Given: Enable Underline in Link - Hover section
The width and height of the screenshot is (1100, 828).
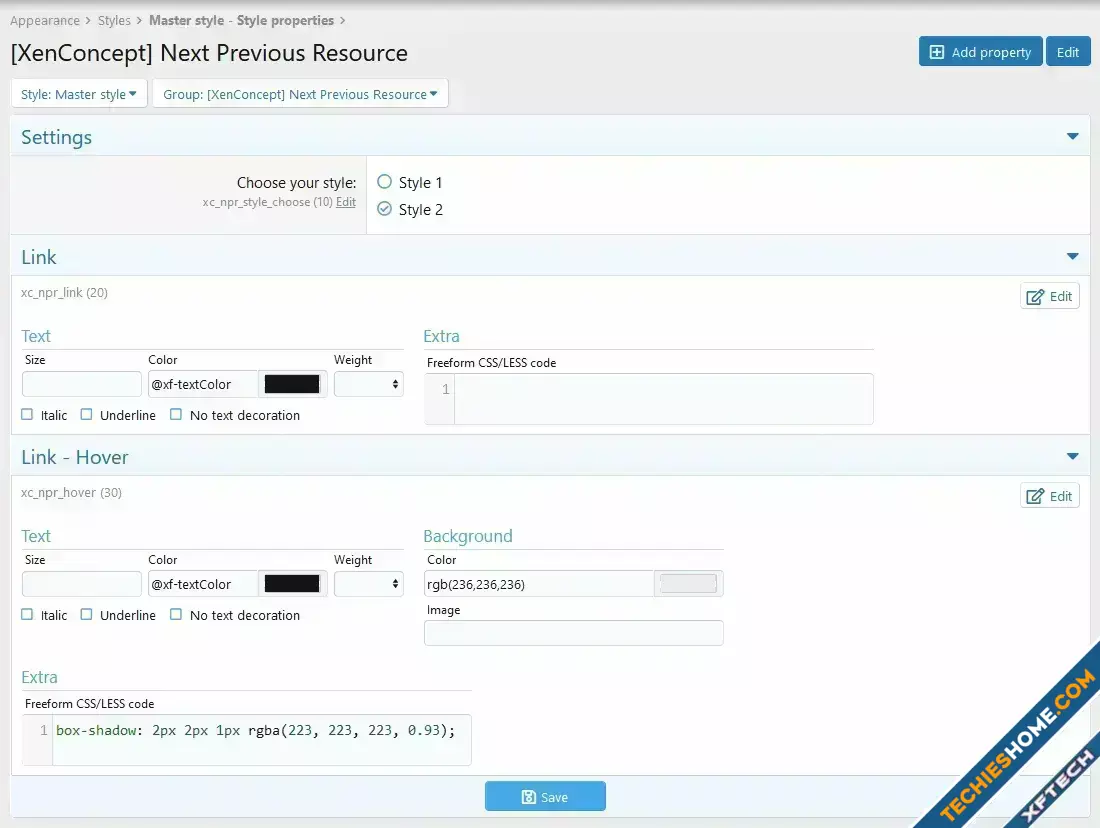Looking at the screenshot, I should (x=87, y=615).
